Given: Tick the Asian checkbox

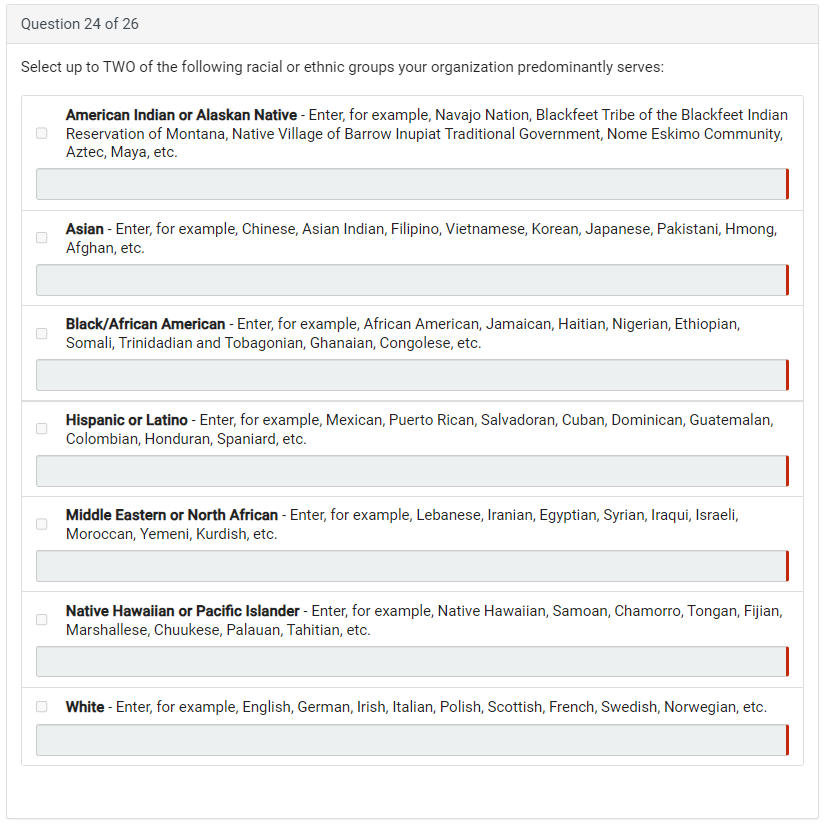Looking at the screenshot, I should 41,238.
